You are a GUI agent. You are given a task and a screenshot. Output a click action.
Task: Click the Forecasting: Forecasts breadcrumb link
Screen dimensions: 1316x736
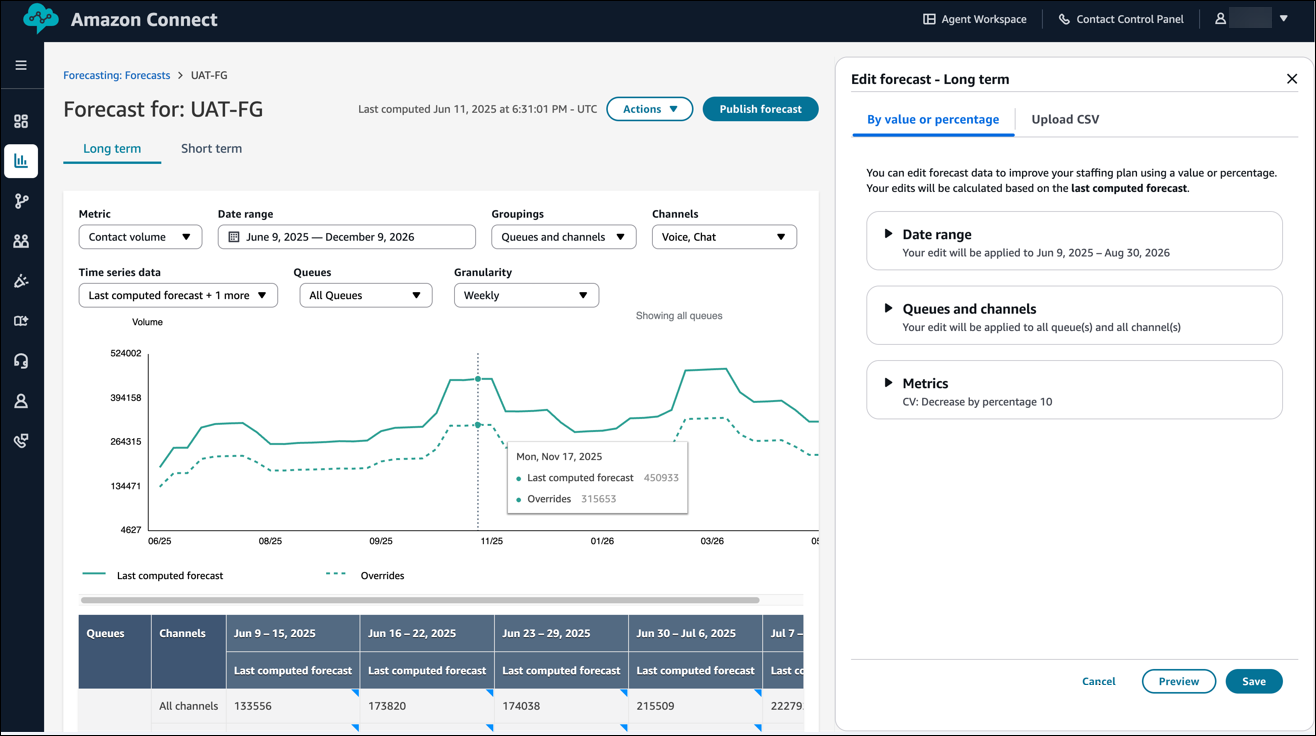click(116, 75)
